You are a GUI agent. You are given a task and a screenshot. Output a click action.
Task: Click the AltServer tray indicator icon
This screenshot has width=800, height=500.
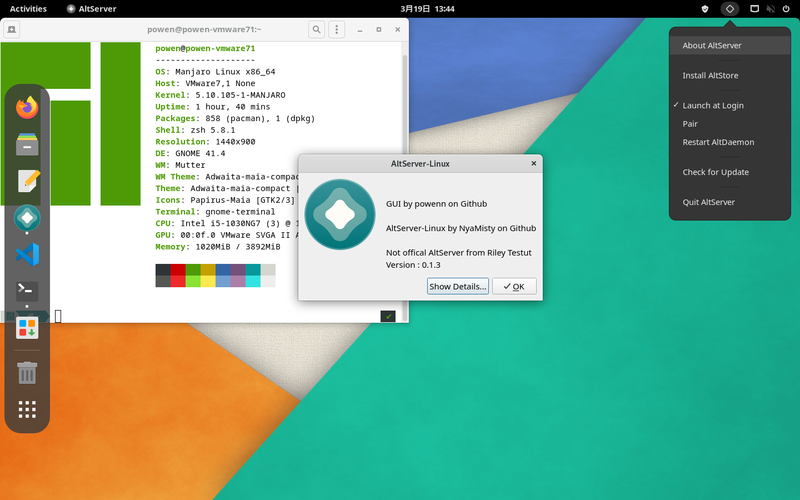click(730, 9)
